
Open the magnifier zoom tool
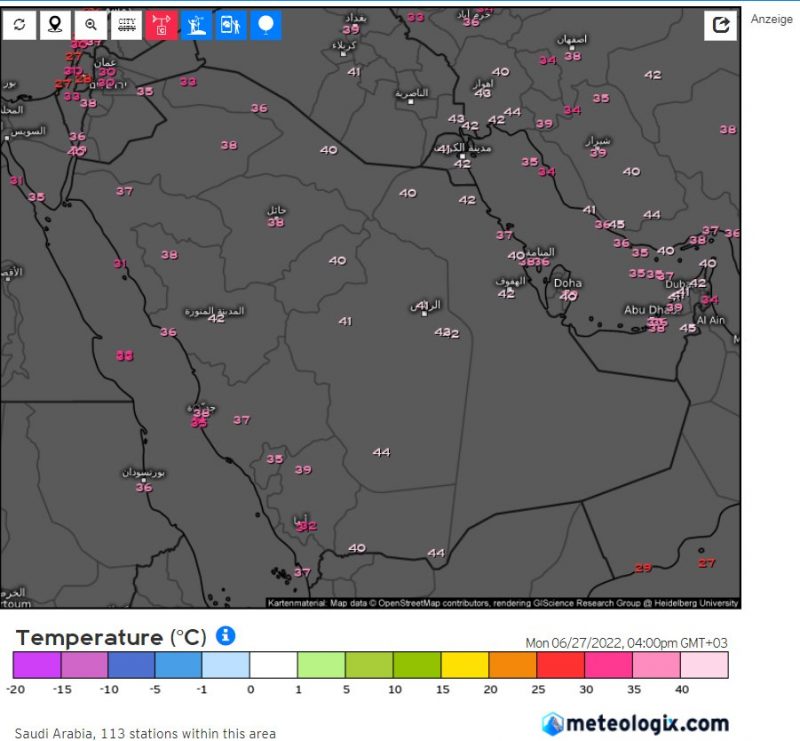91,25
